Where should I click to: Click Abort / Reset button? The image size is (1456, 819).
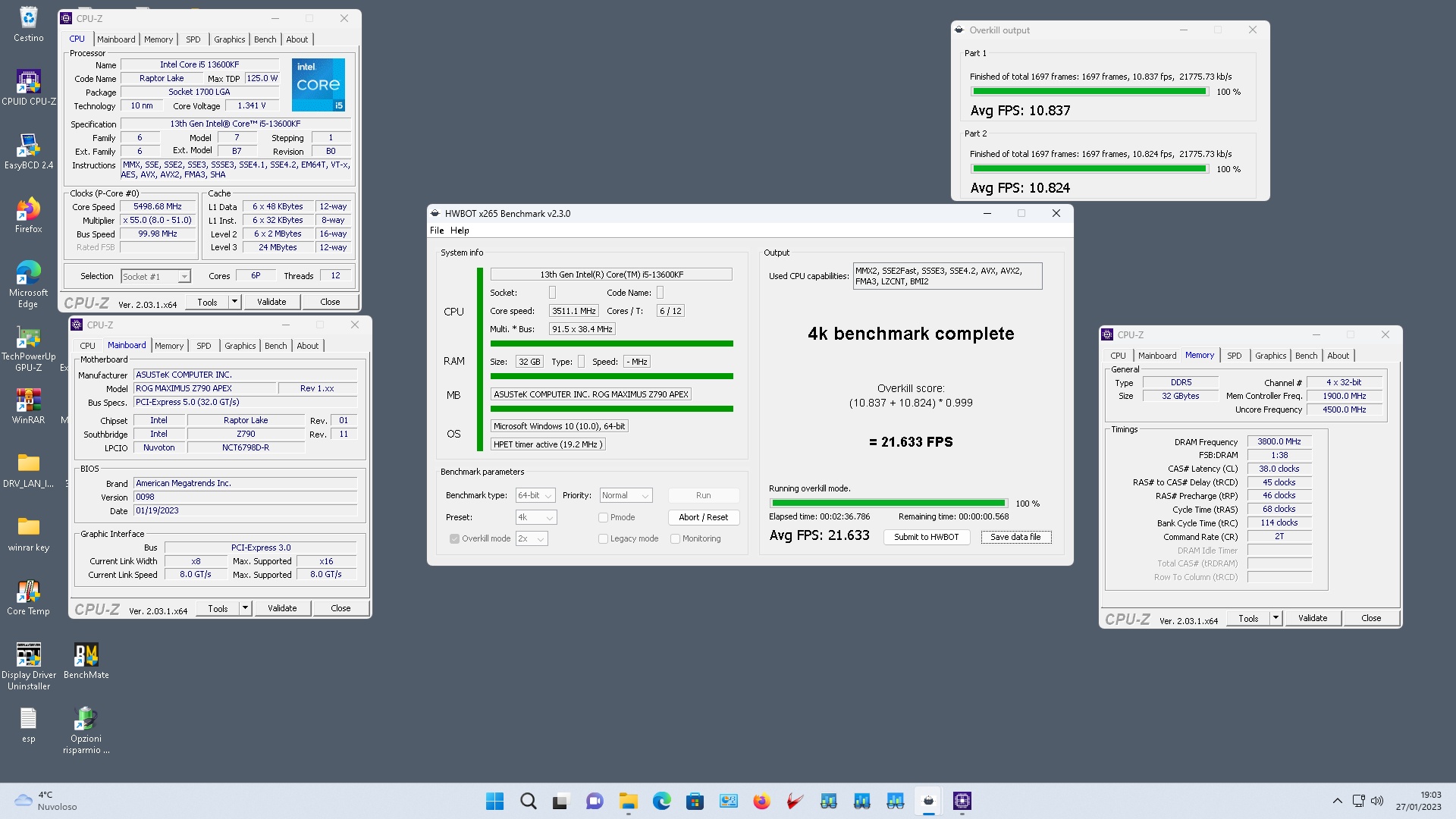(x=703, y=517)
